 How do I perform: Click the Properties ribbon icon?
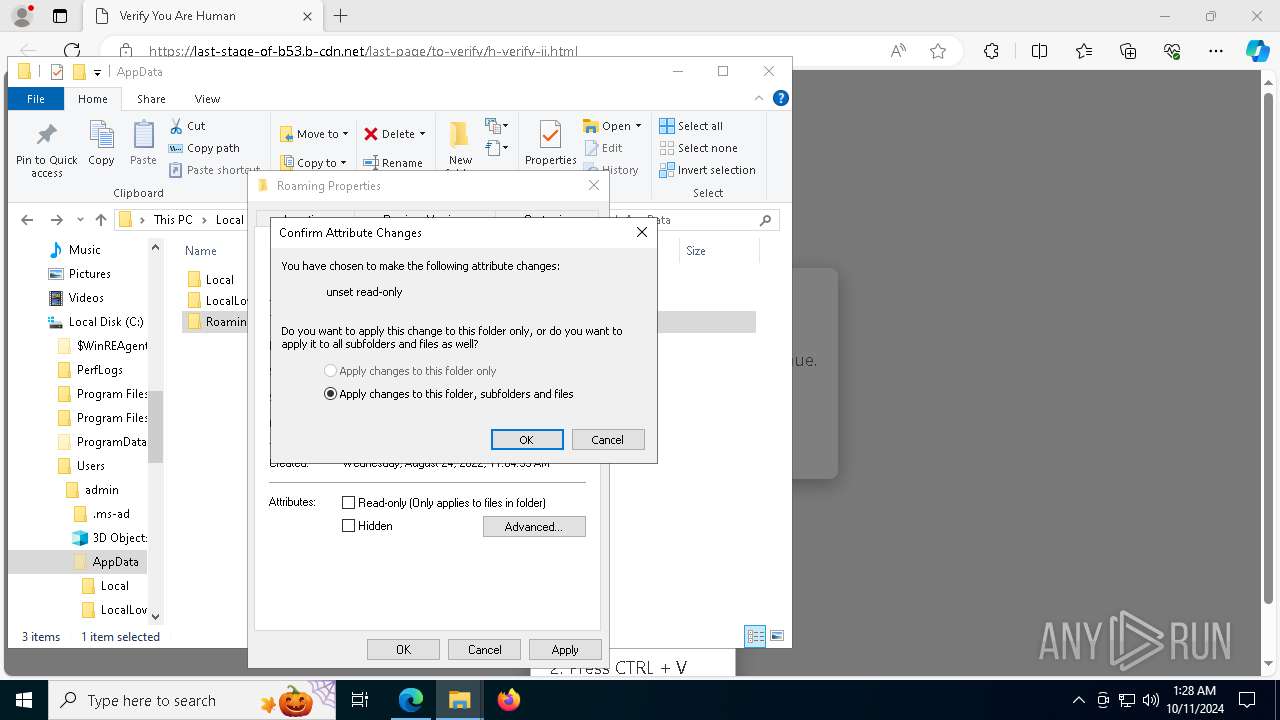point(551,143)
